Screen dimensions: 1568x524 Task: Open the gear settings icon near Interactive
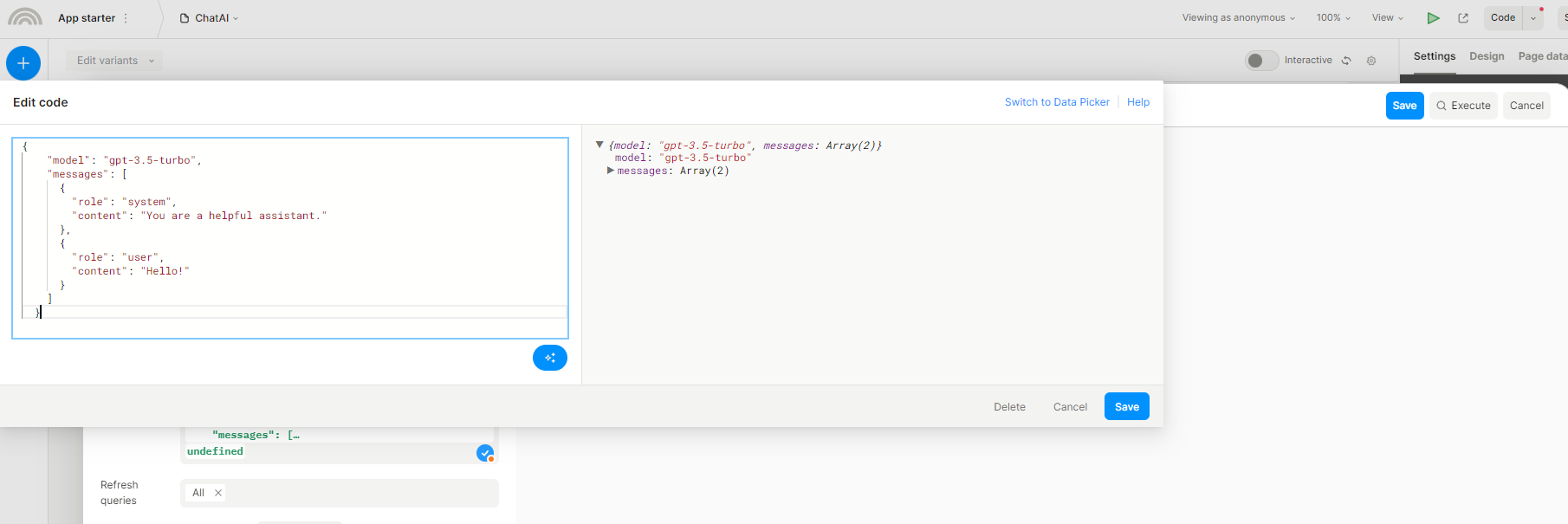1371,61
